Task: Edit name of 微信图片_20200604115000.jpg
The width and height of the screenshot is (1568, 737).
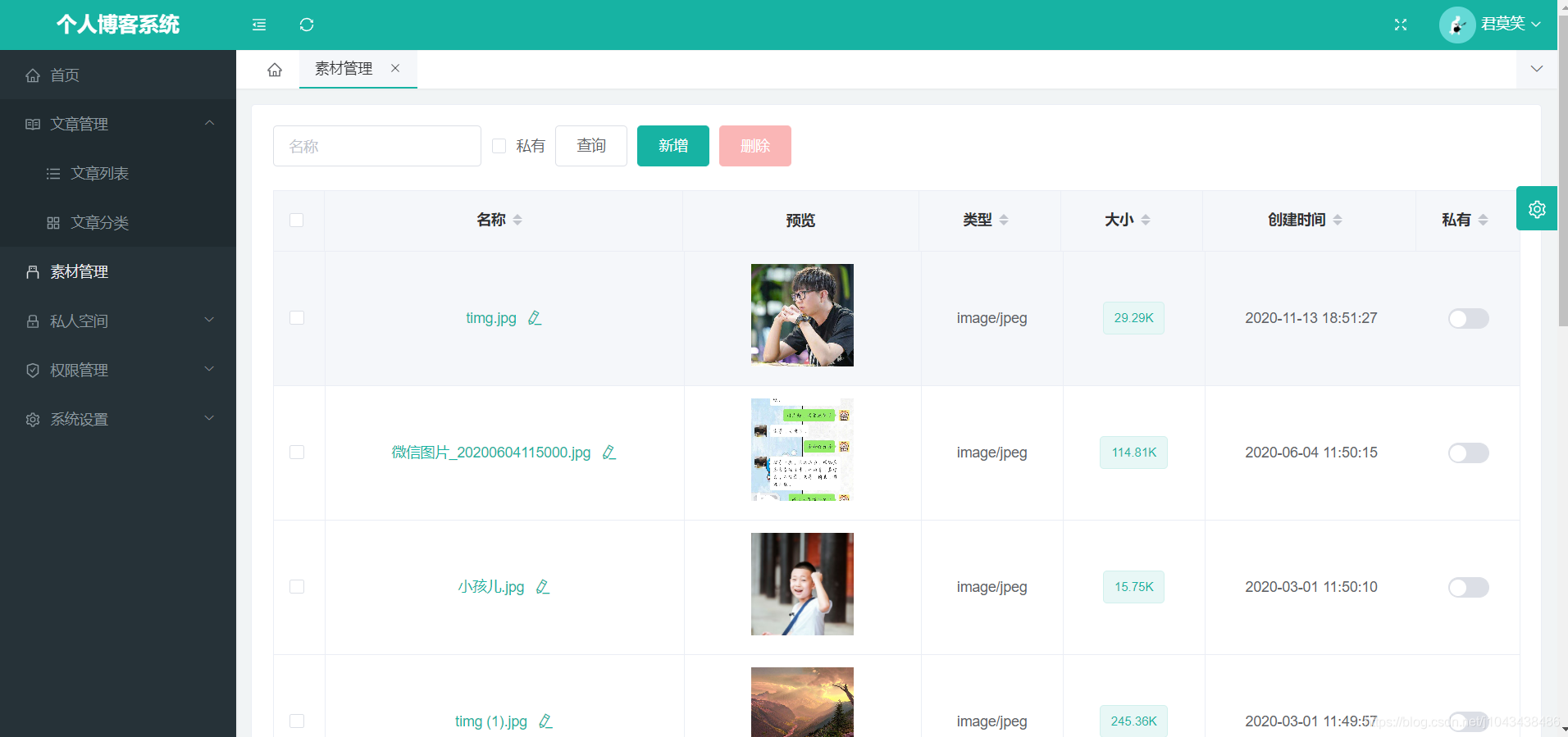Action: [x=609, y=452]
